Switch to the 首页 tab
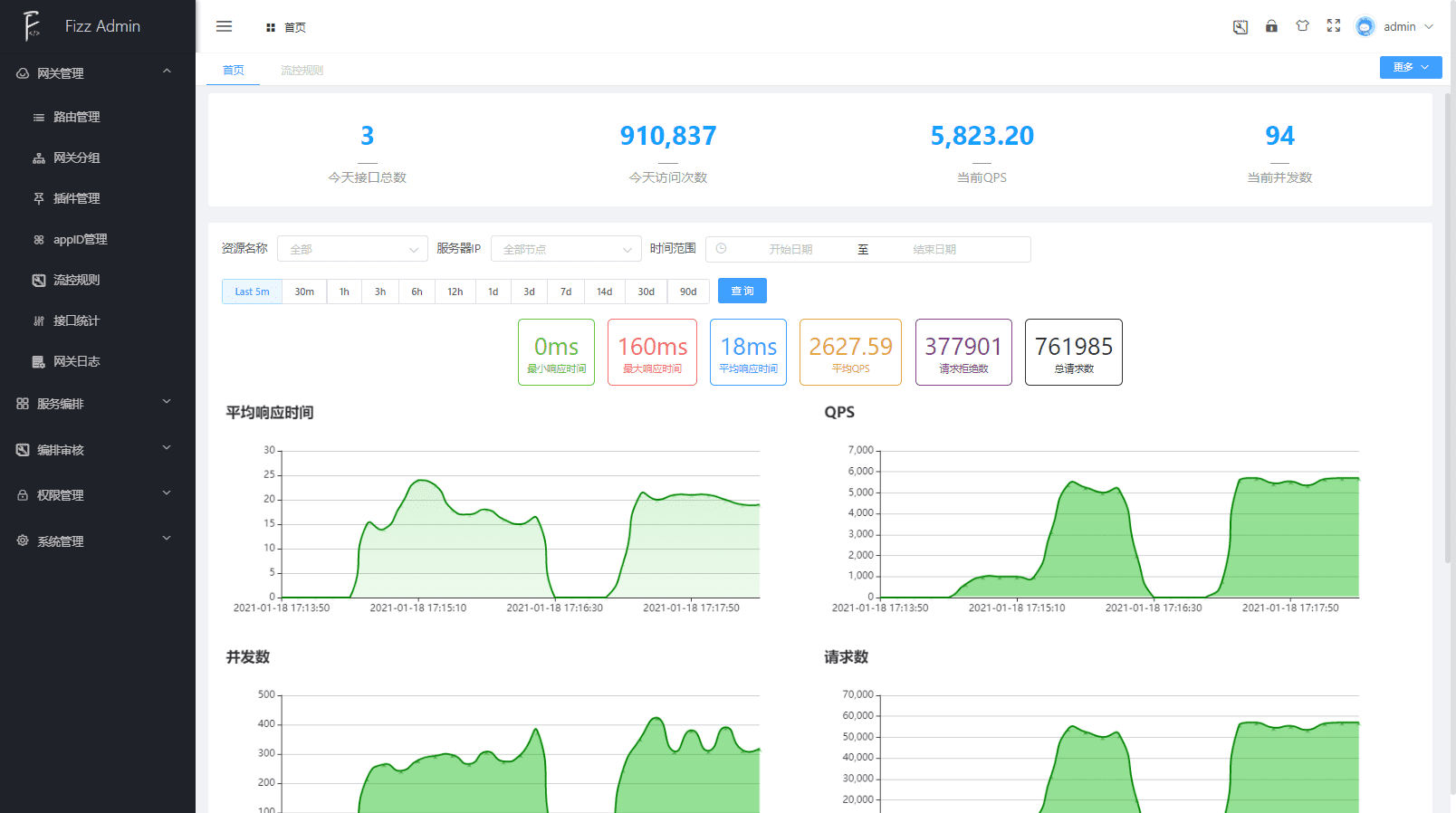 click(x=234, y=70)
